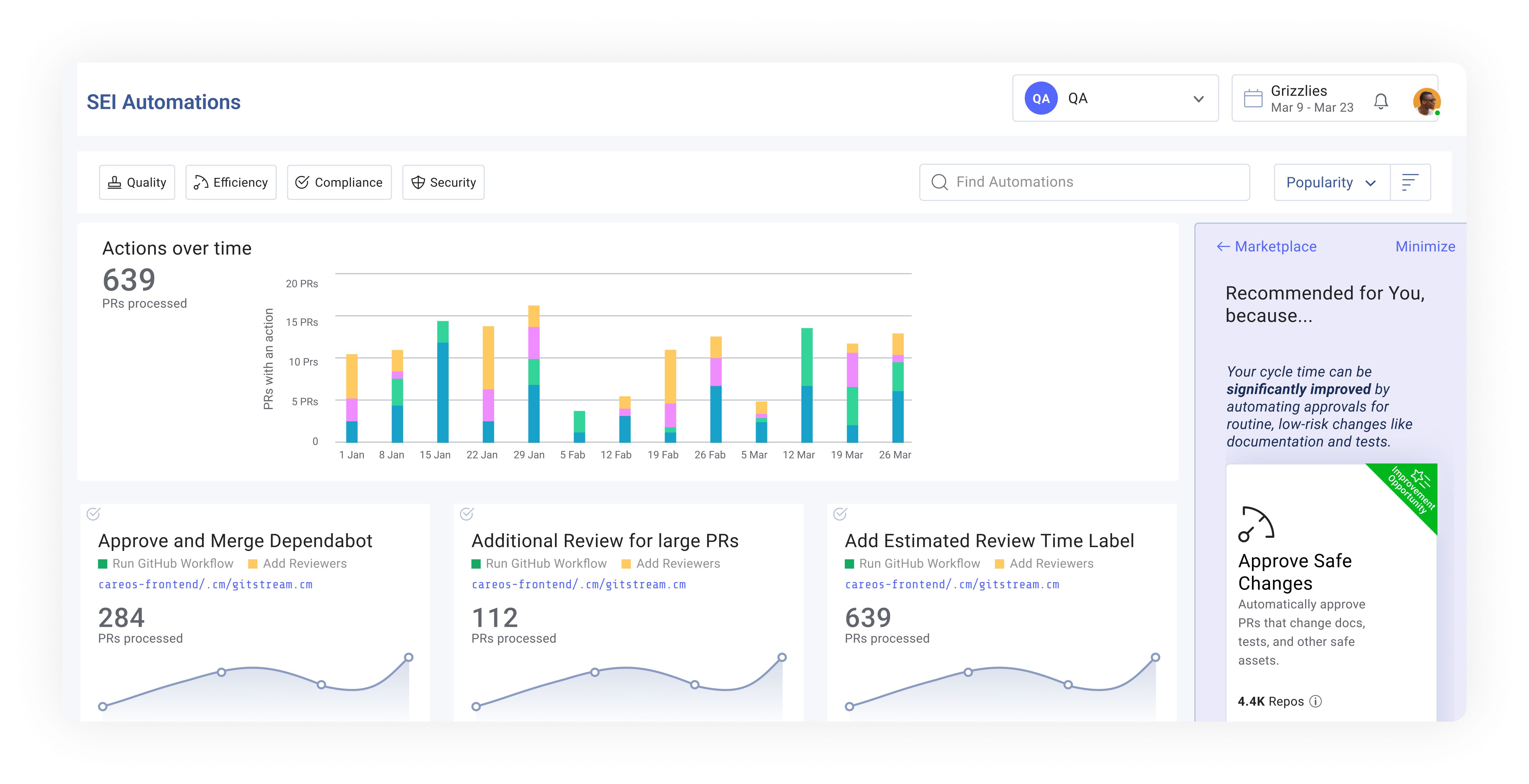Click the calendar icon beside Grizzlies
1529x784 pixels.
click(1252, 98)
